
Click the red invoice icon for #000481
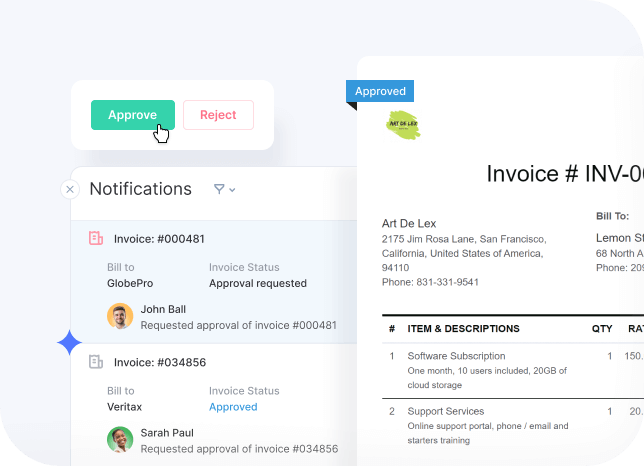(96, 239)
